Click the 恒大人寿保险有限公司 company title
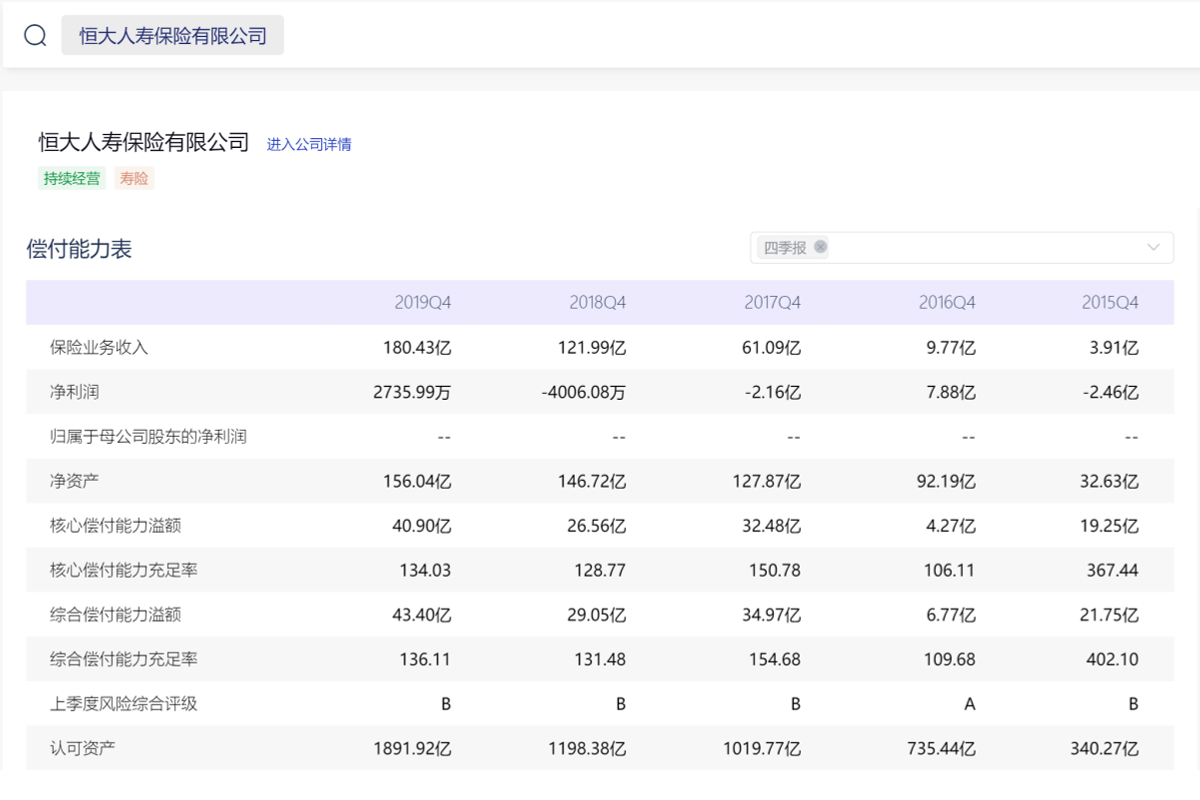The width and height of the screenshot is (1200, 800). (144, 142)
